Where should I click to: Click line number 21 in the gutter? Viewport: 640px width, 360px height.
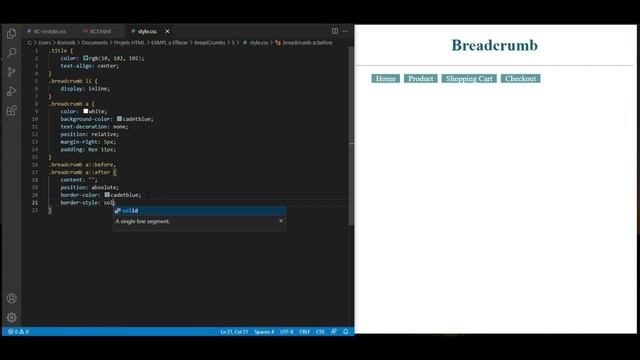coord(35,203)
